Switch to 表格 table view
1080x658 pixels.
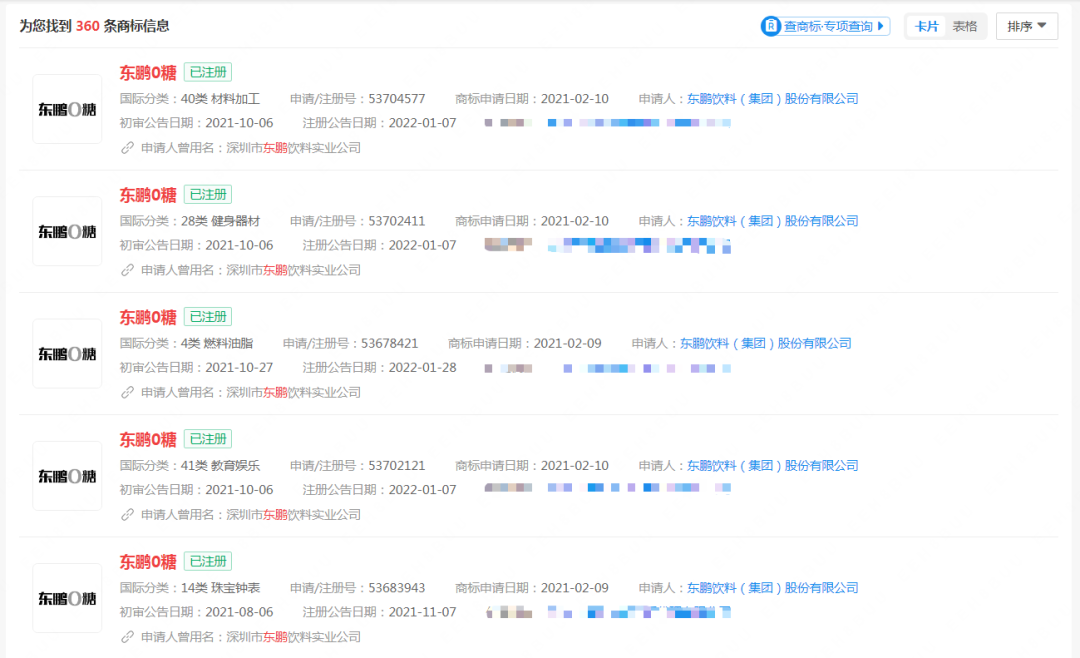[x=965, y=27]
